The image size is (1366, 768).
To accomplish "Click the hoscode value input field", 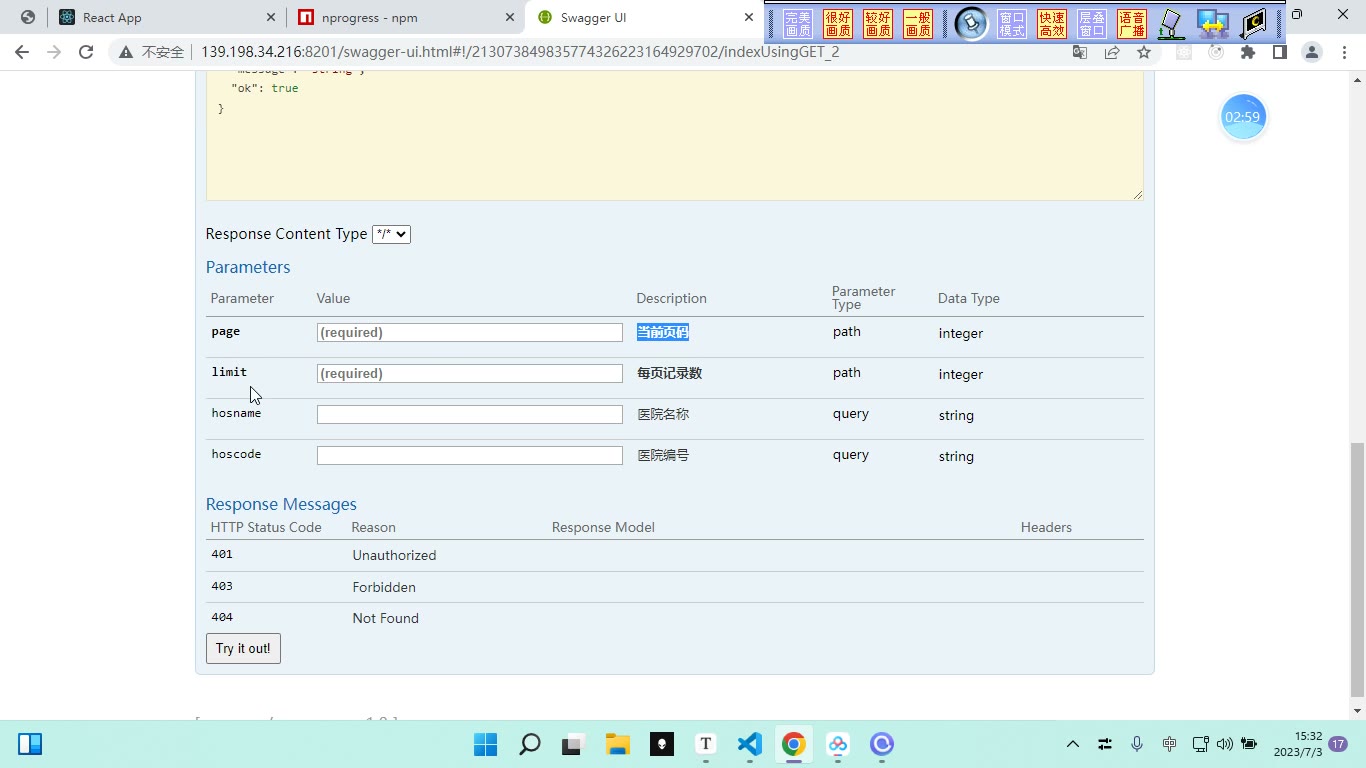I will (x=470, y=455).
